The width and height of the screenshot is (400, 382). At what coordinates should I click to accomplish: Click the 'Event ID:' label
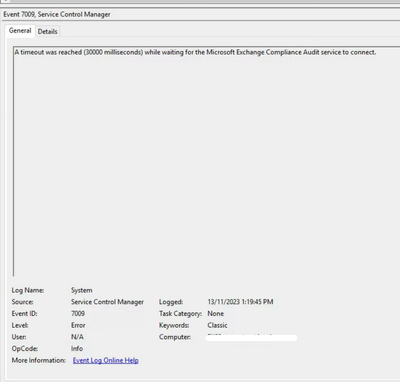(x=24, y=314)
